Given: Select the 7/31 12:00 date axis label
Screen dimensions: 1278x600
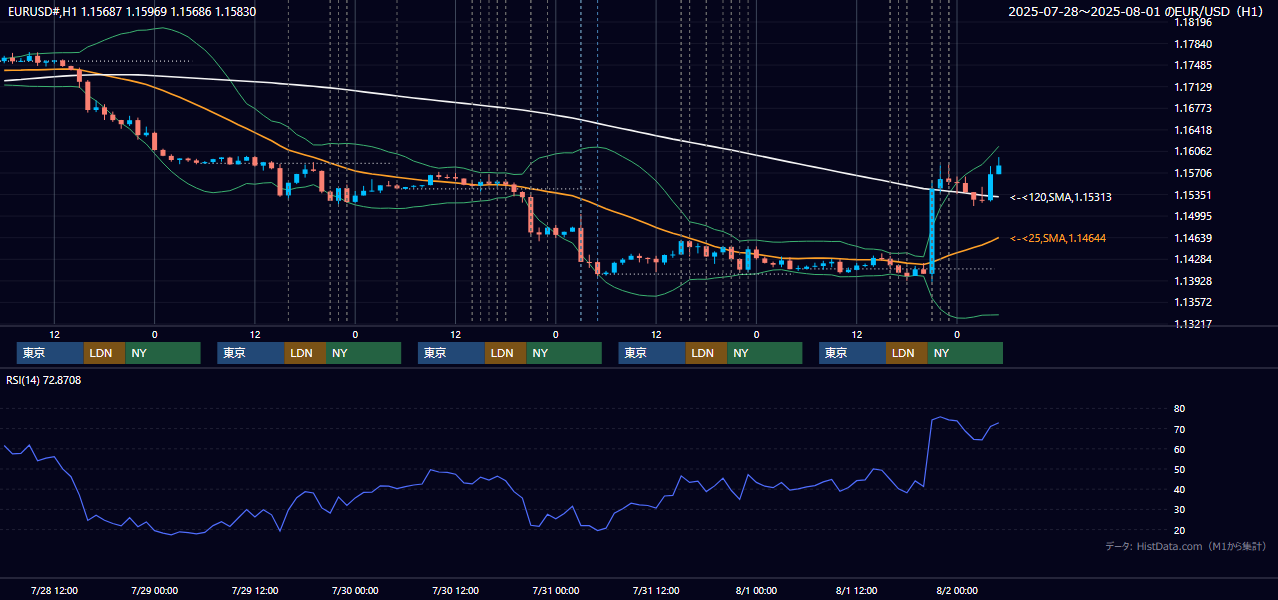Looking at the screenshot, I should (x=656, y=590).
